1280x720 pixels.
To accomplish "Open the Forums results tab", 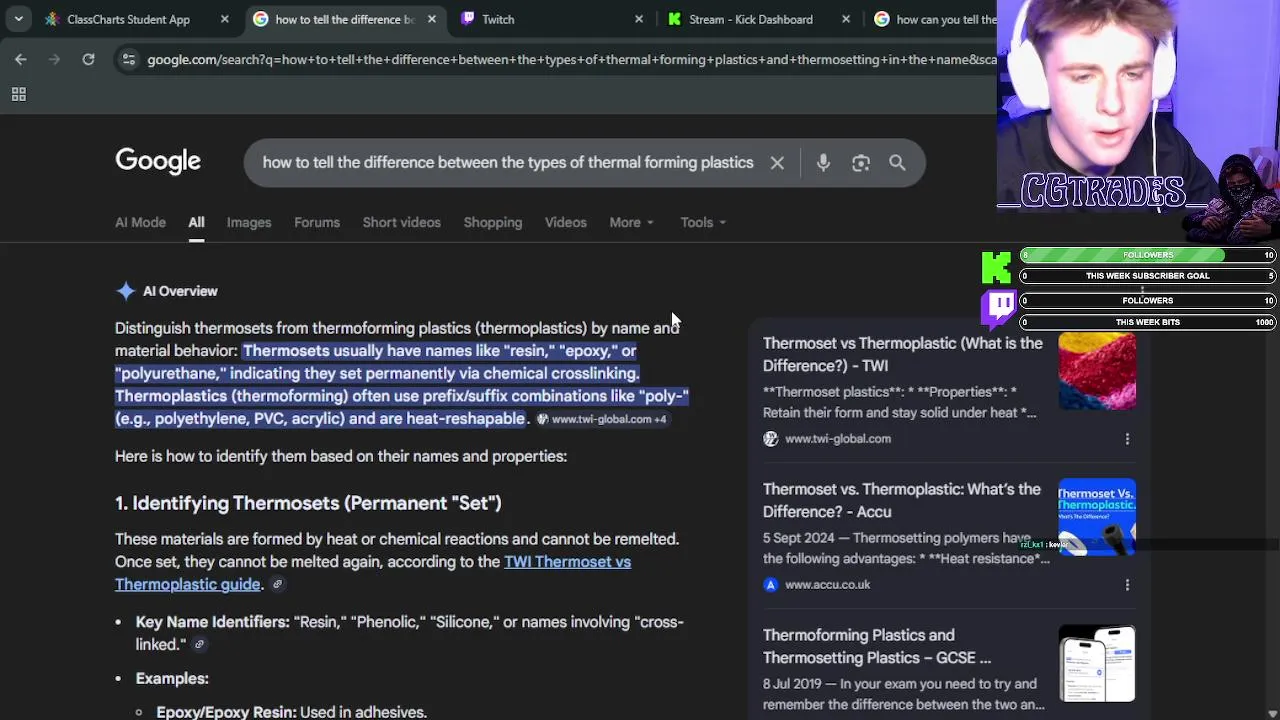I will point(317,222).
